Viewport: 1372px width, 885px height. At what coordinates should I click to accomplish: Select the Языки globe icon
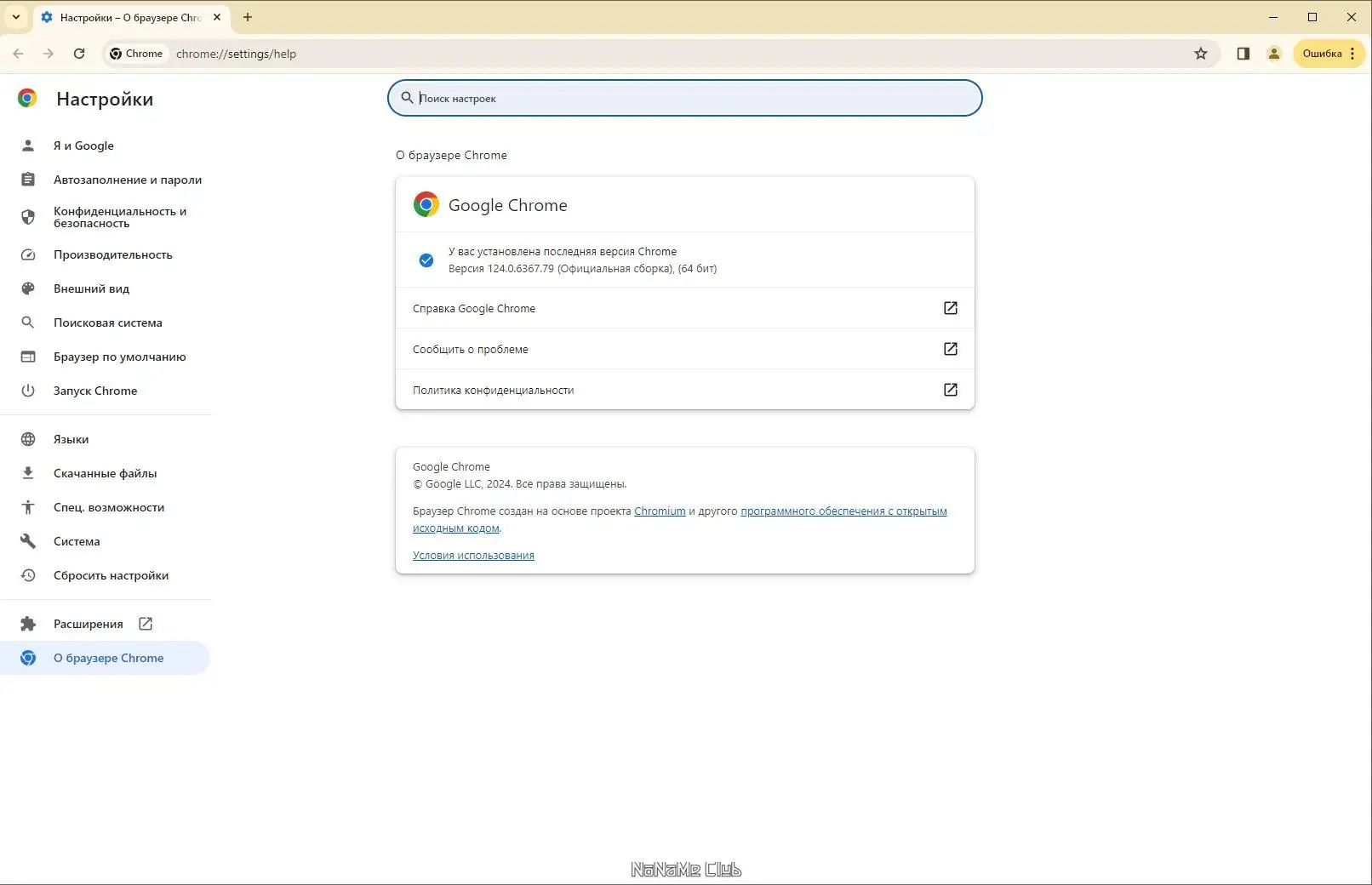click(x=28, y=439)
